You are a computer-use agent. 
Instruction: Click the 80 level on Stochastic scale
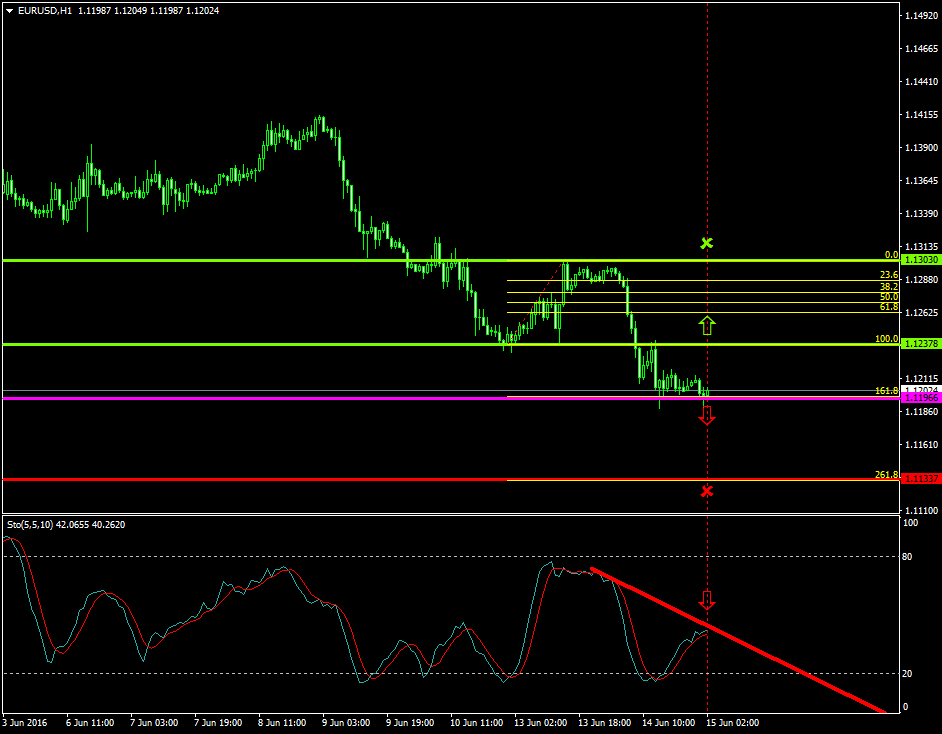[908, 557]
